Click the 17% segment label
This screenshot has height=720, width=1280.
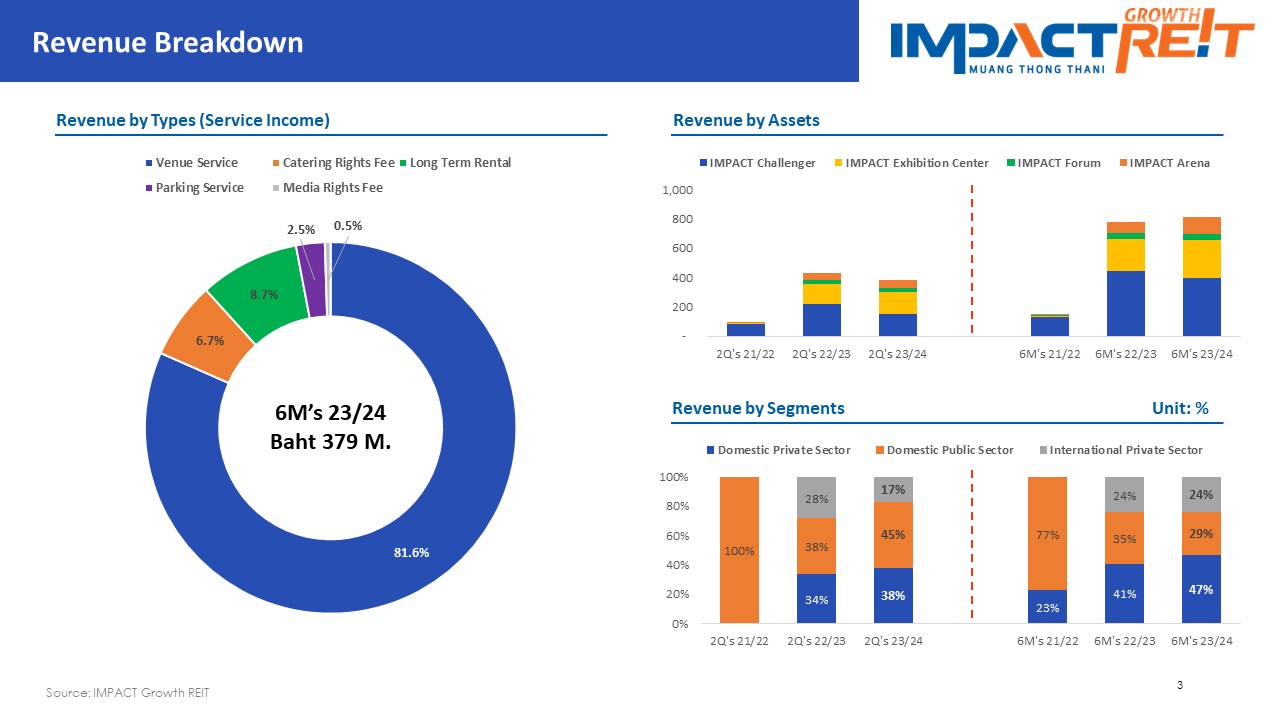click(893, 490)
